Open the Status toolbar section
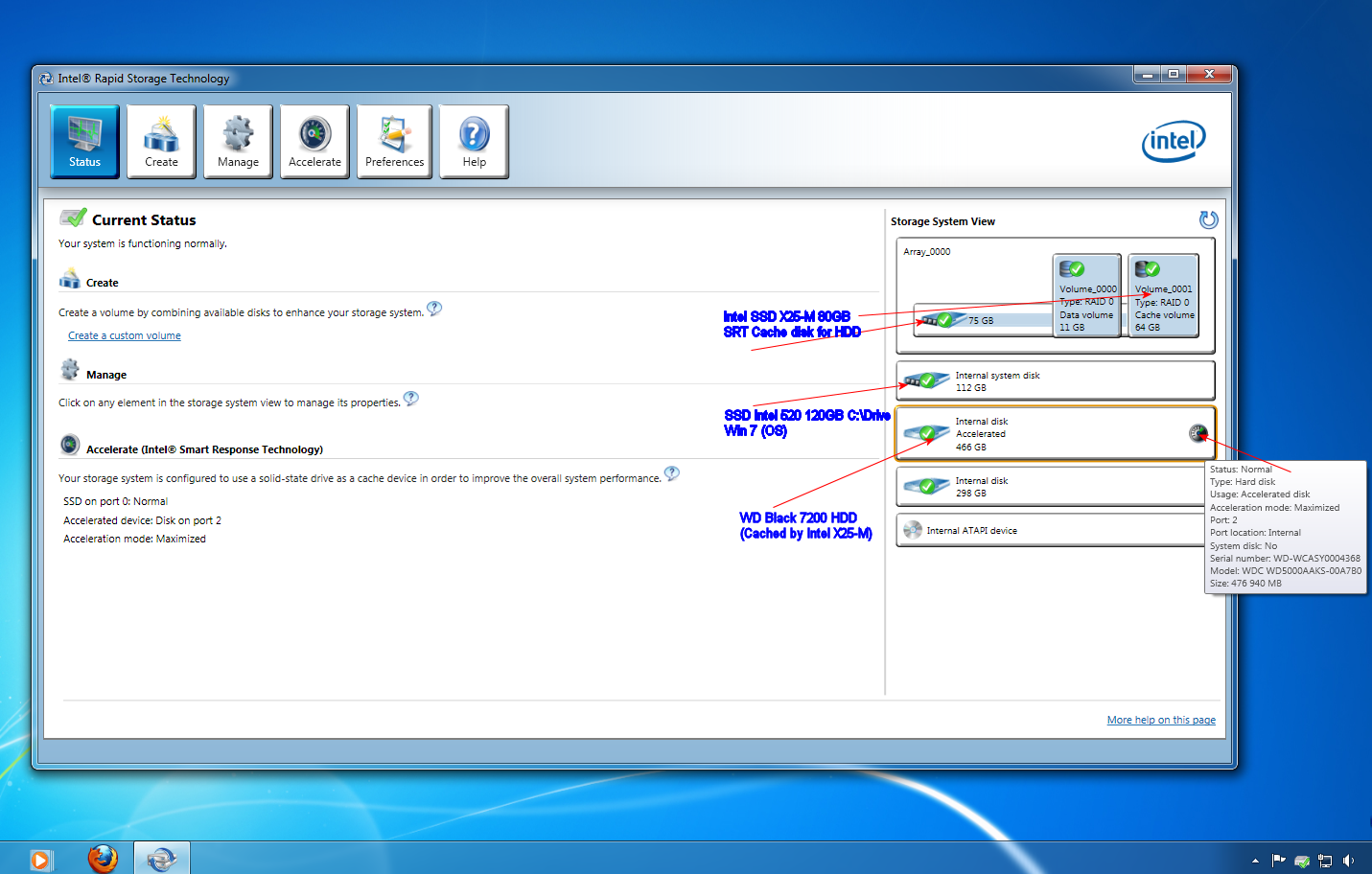 coord(84,141)
